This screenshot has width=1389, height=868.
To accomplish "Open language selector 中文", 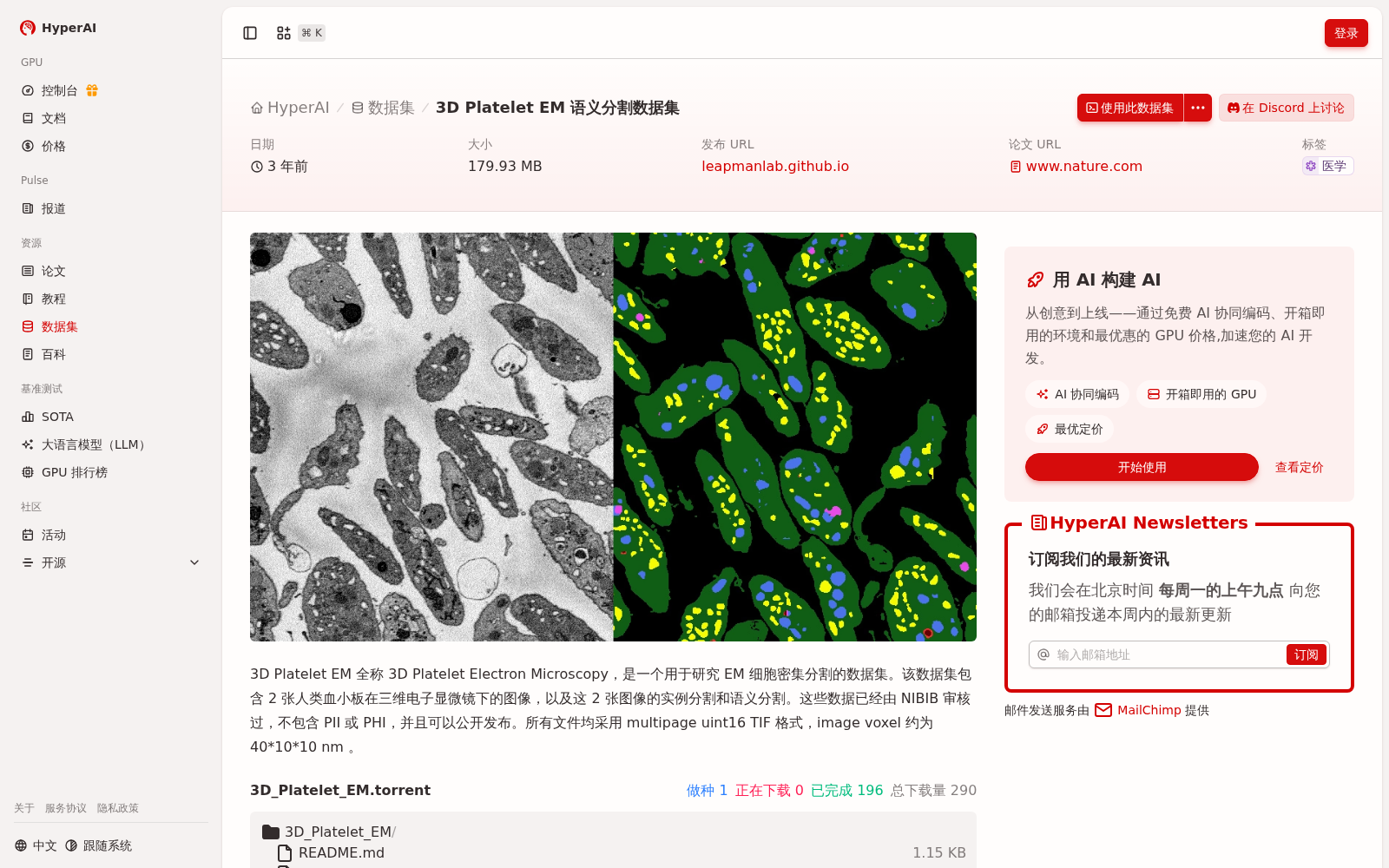I will (x=36, y=845).
